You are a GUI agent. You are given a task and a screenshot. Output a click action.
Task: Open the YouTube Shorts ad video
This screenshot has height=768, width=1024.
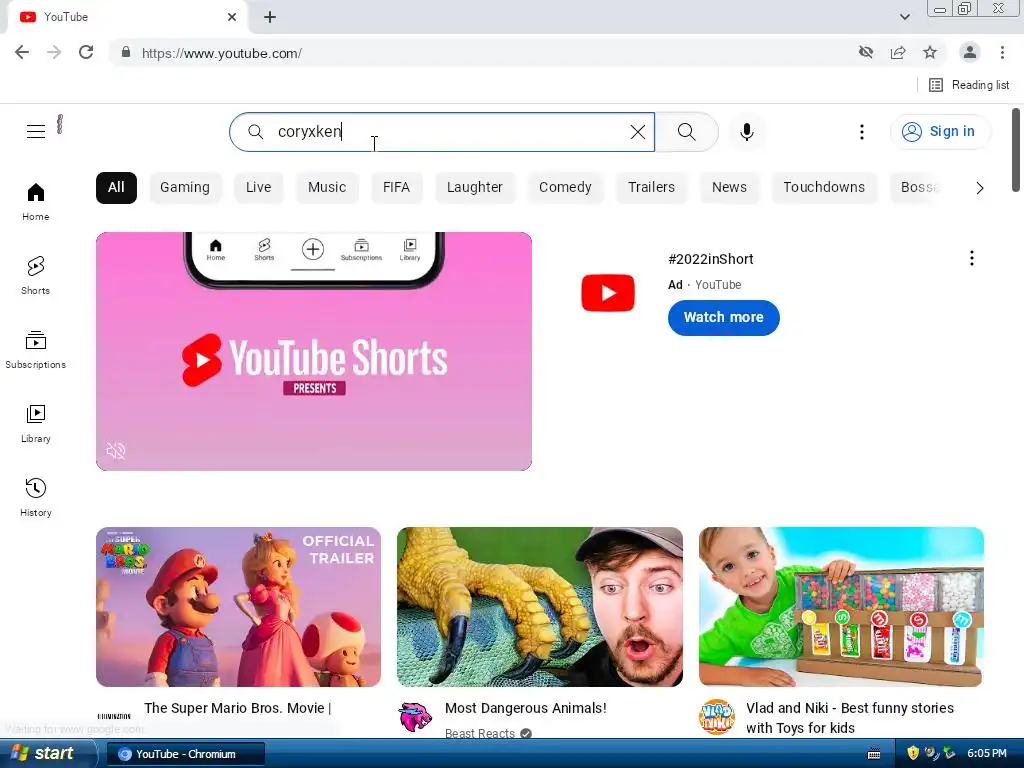click(x=314, y=351)
